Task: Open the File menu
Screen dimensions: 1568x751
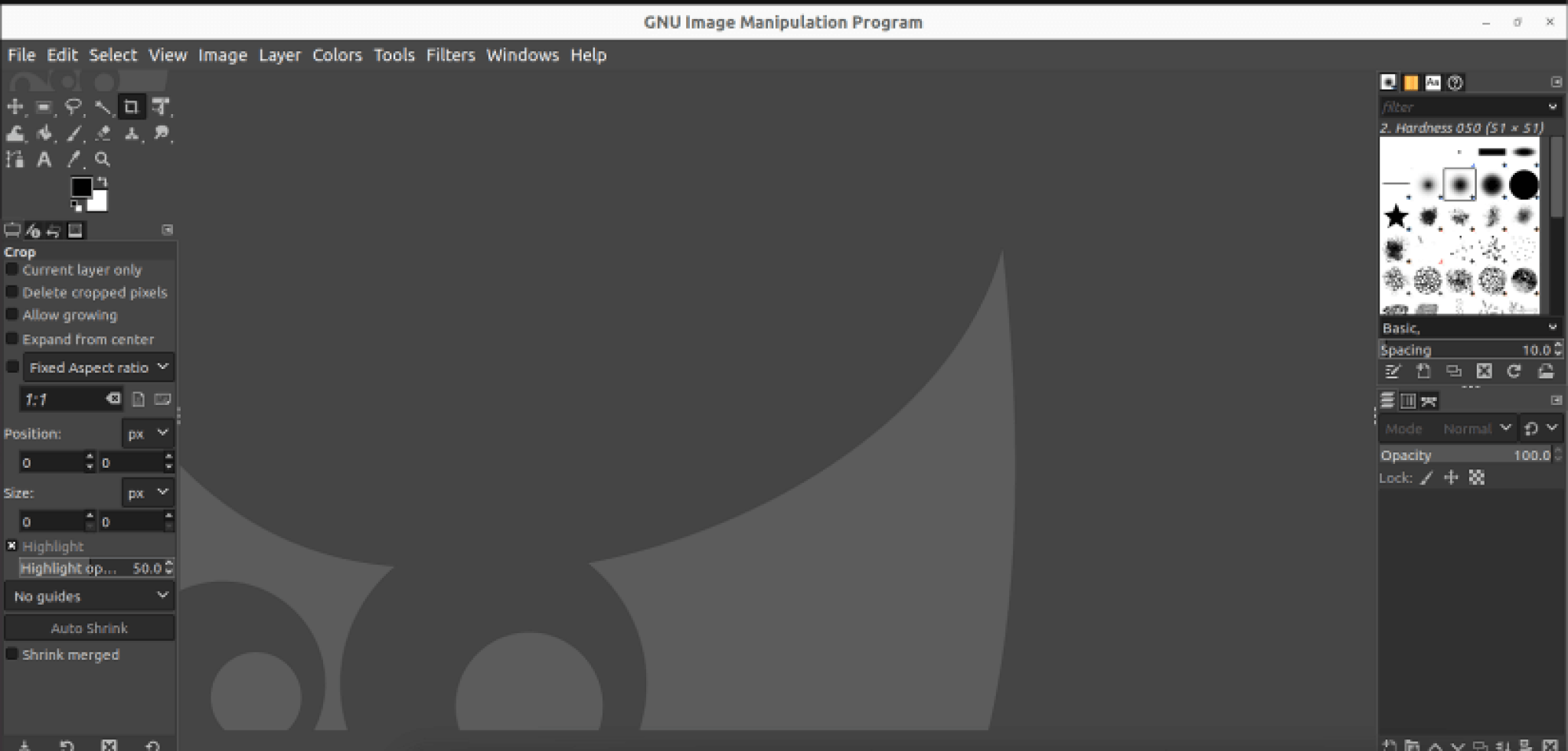Action: point(21,55)
